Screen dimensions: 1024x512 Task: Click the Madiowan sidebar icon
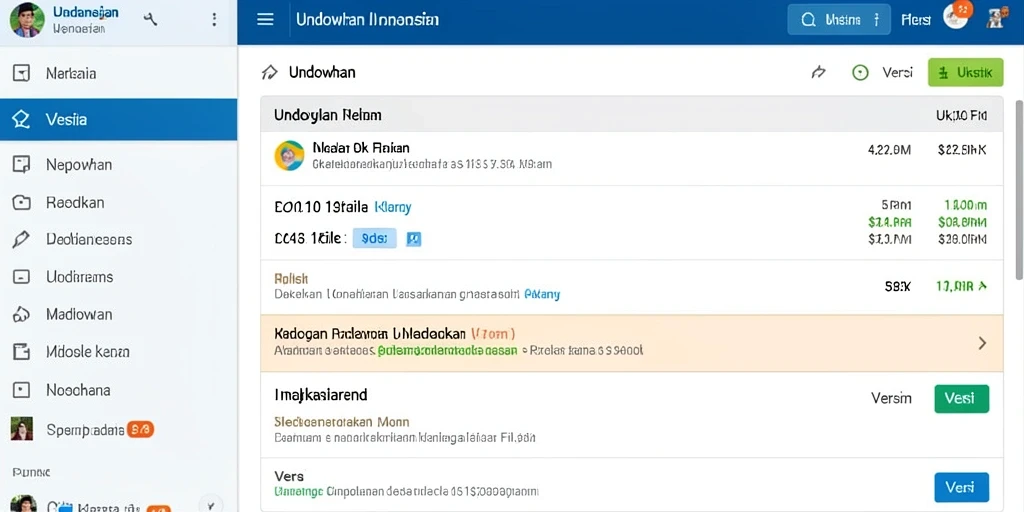click(22, 315)
